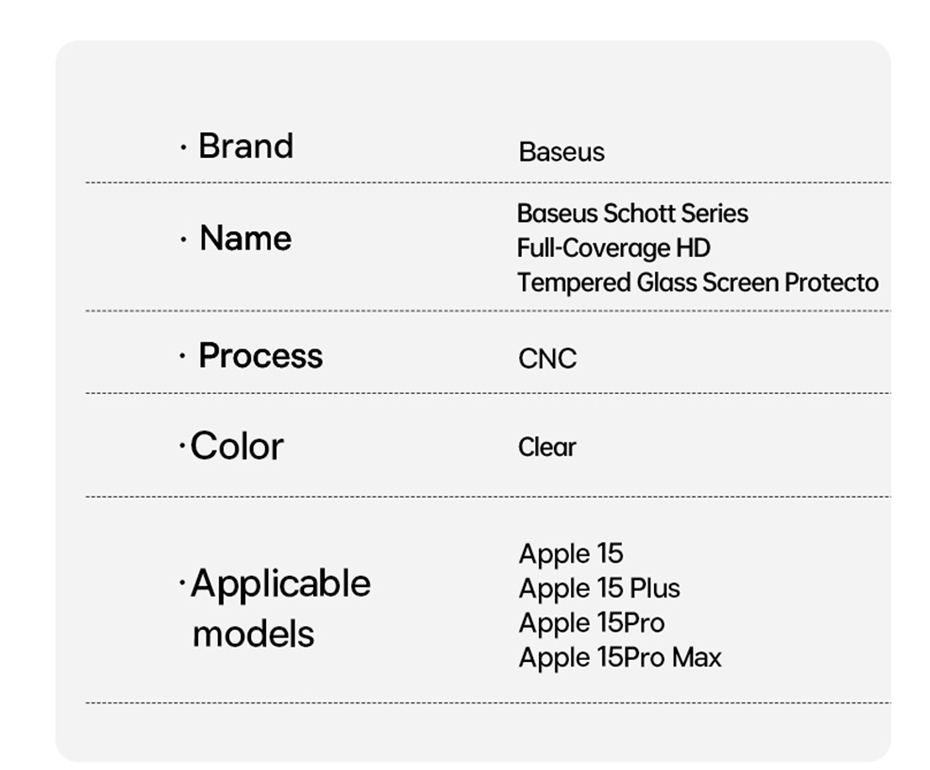Select the Clear color value
The width and height of the screenshot is (930, 770).
[547, 447]
